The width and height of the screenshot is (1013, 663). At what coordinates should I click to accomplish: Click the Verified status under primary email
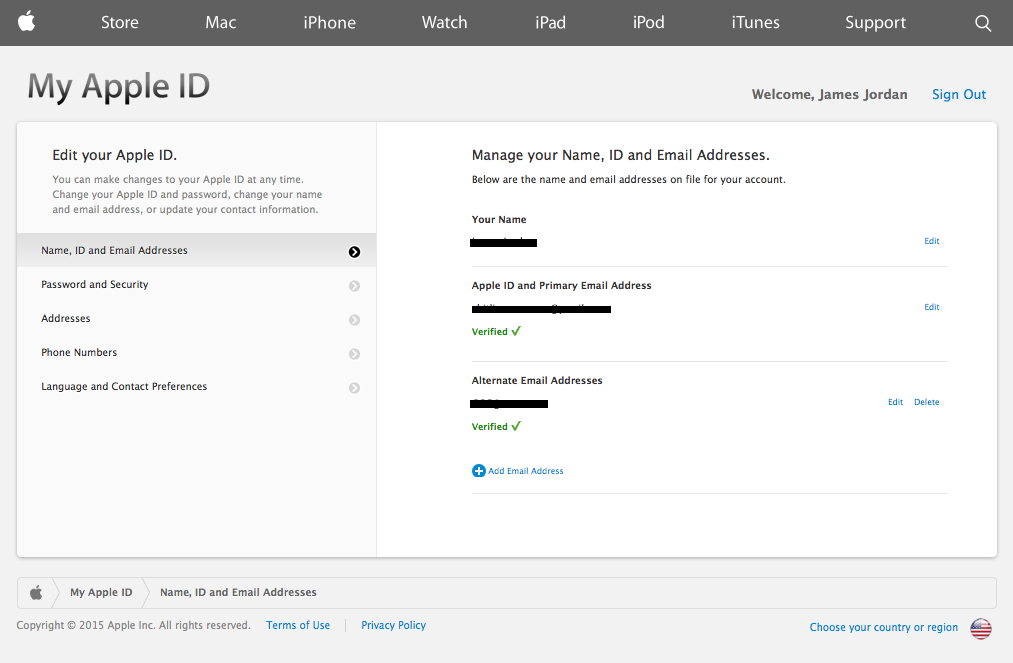[496, 332]
